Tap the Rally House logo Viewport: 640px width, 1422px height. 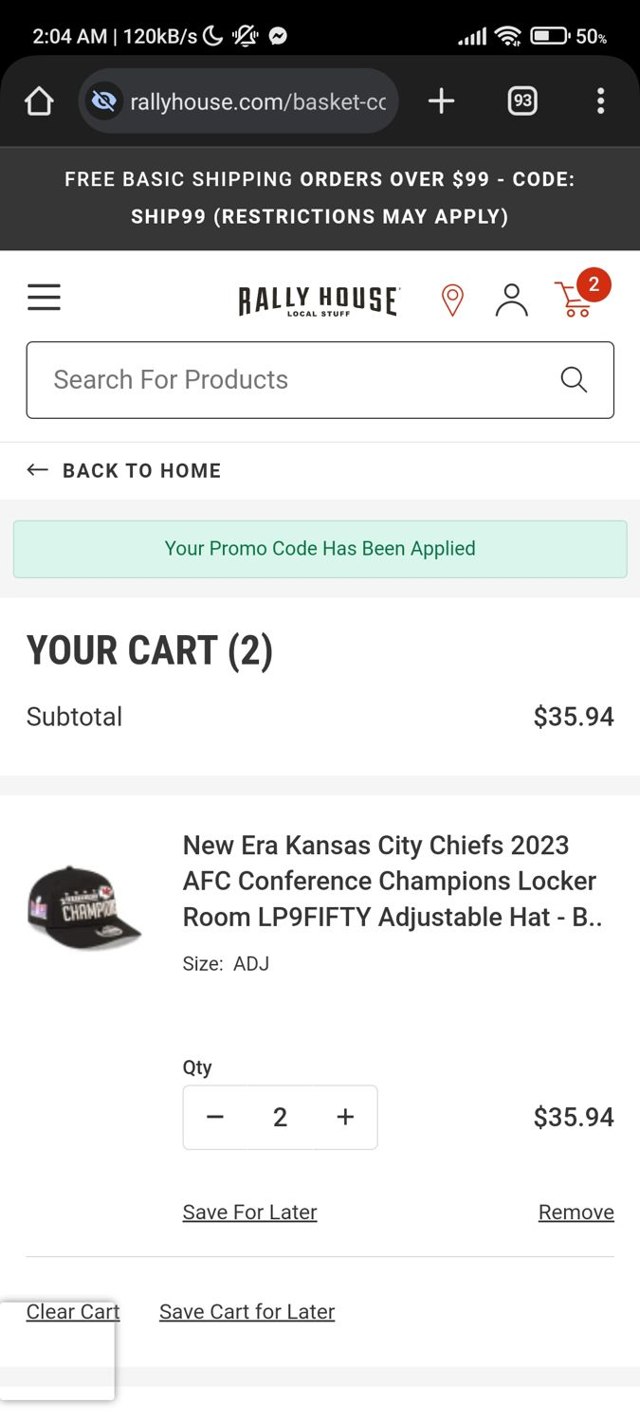318,300
